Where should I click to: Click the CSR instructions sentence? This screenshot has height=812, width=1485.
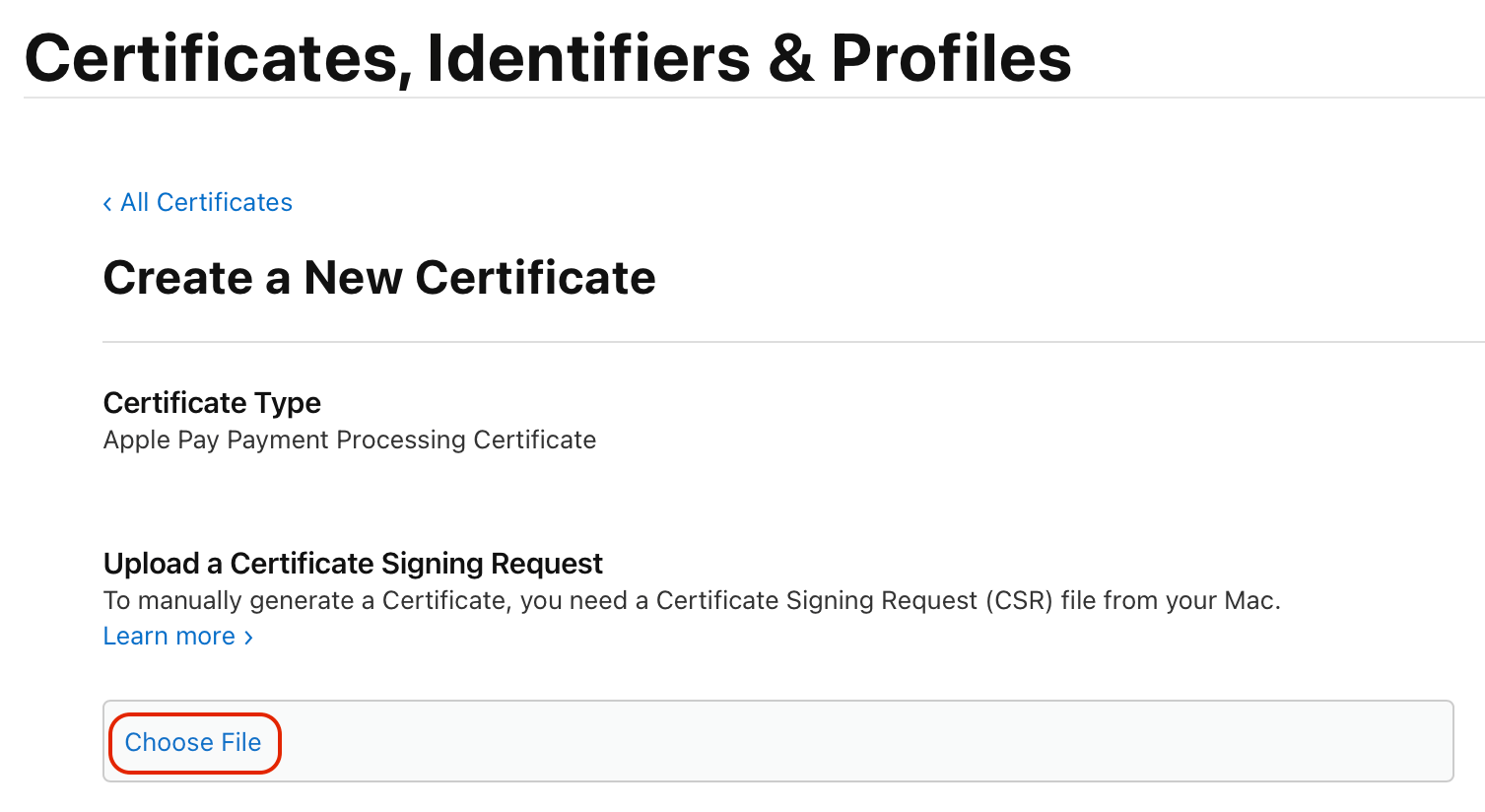click(x=692, y=600)
